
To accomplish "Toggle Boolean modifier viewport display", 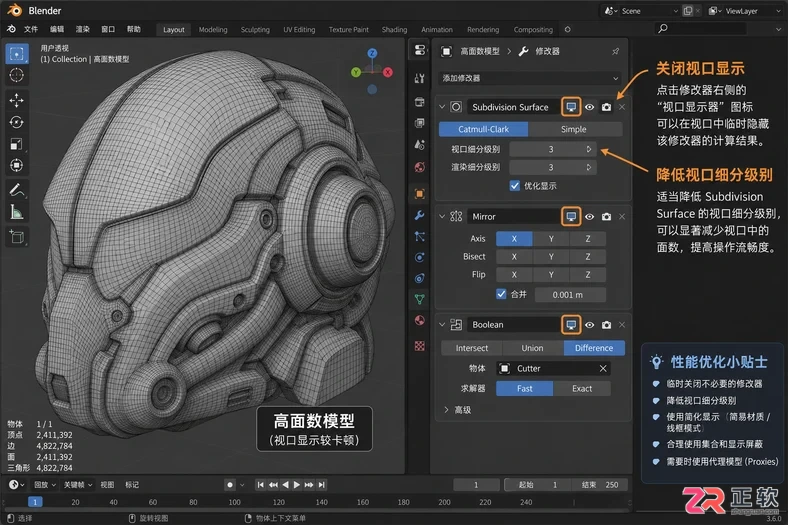I will pos(571,325).
